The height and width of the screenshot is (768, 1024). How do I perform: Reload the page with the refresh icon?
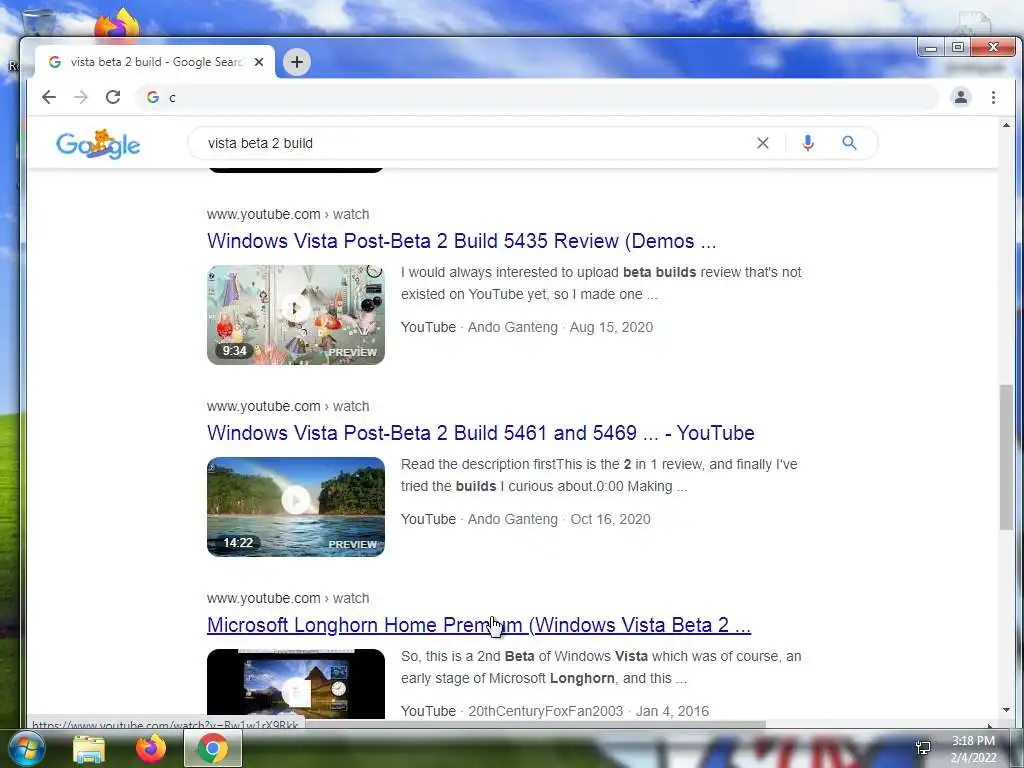point(113,97)
